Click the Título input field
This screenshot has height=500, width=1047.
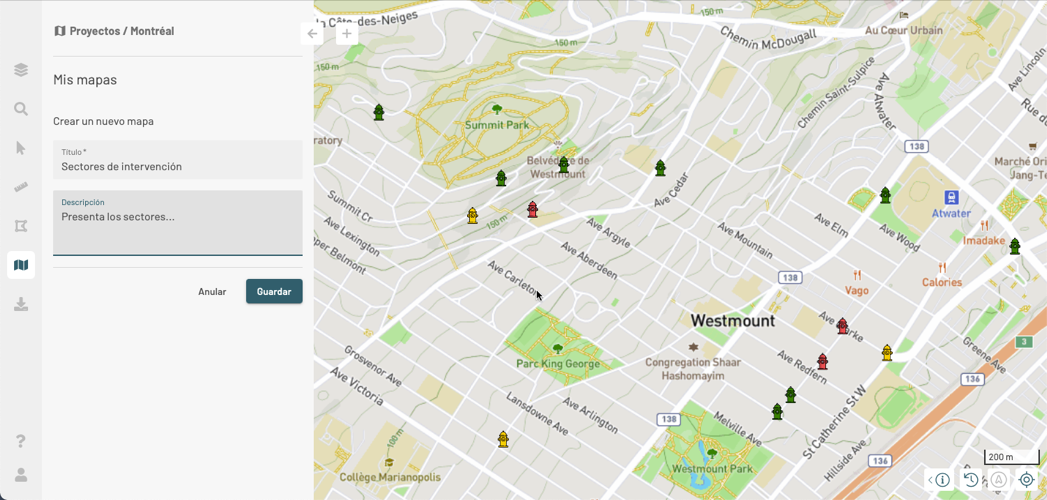pos(178,166)
